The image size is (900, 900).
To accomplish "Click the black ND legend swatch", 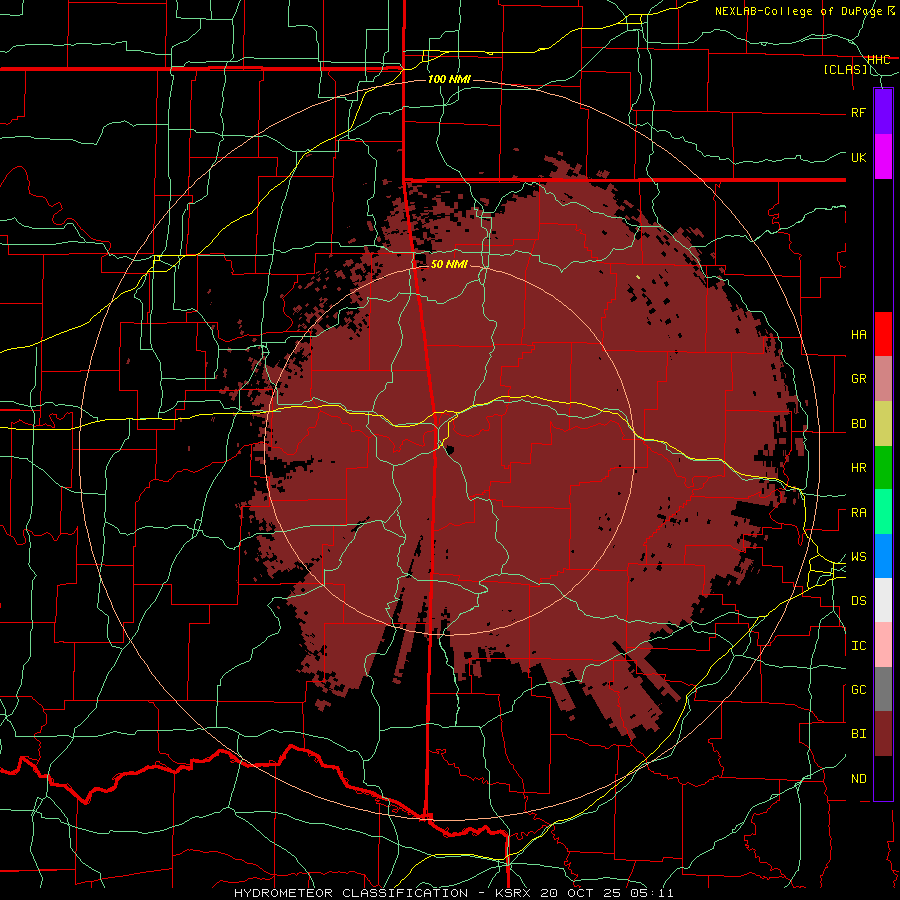I will point(883,778).
